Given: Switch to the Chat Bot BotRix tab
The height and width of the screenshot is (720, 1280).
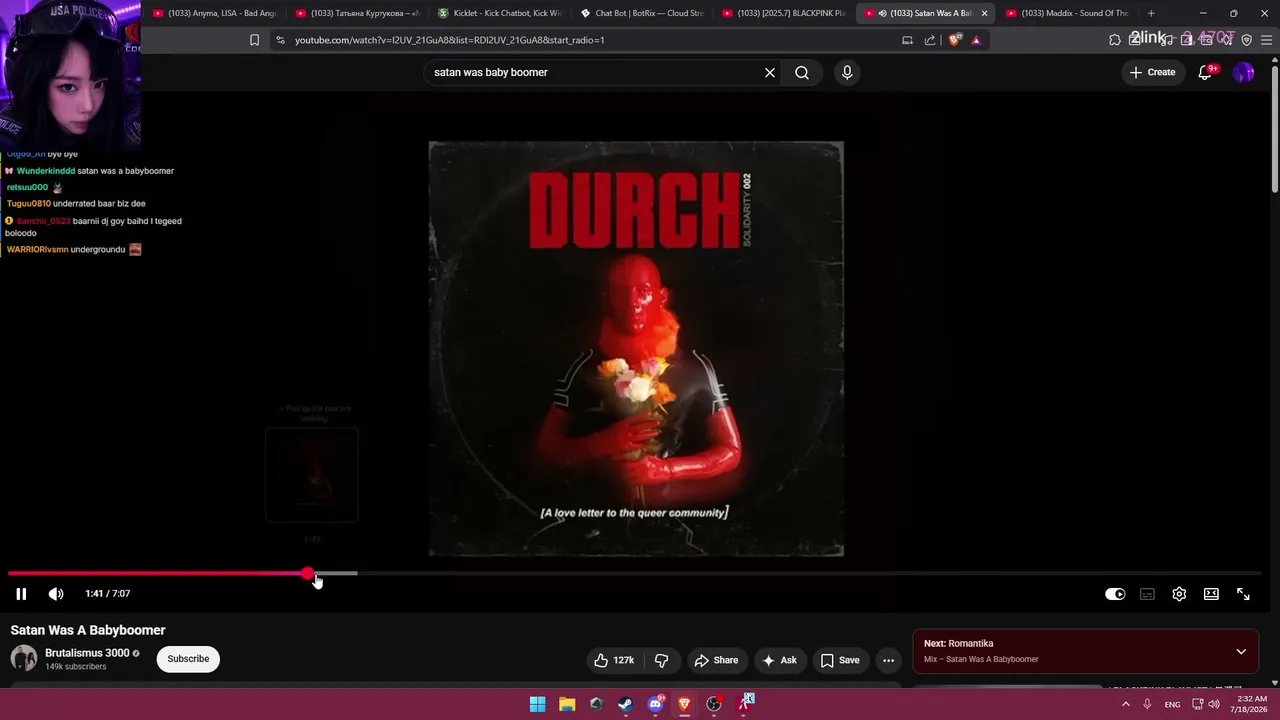Looking at the screenshot, I should 642,13.
